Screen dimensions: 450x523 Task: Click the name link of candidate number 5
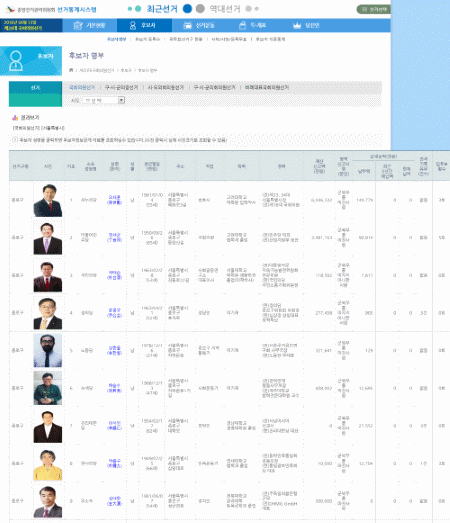tap(114, 351)
